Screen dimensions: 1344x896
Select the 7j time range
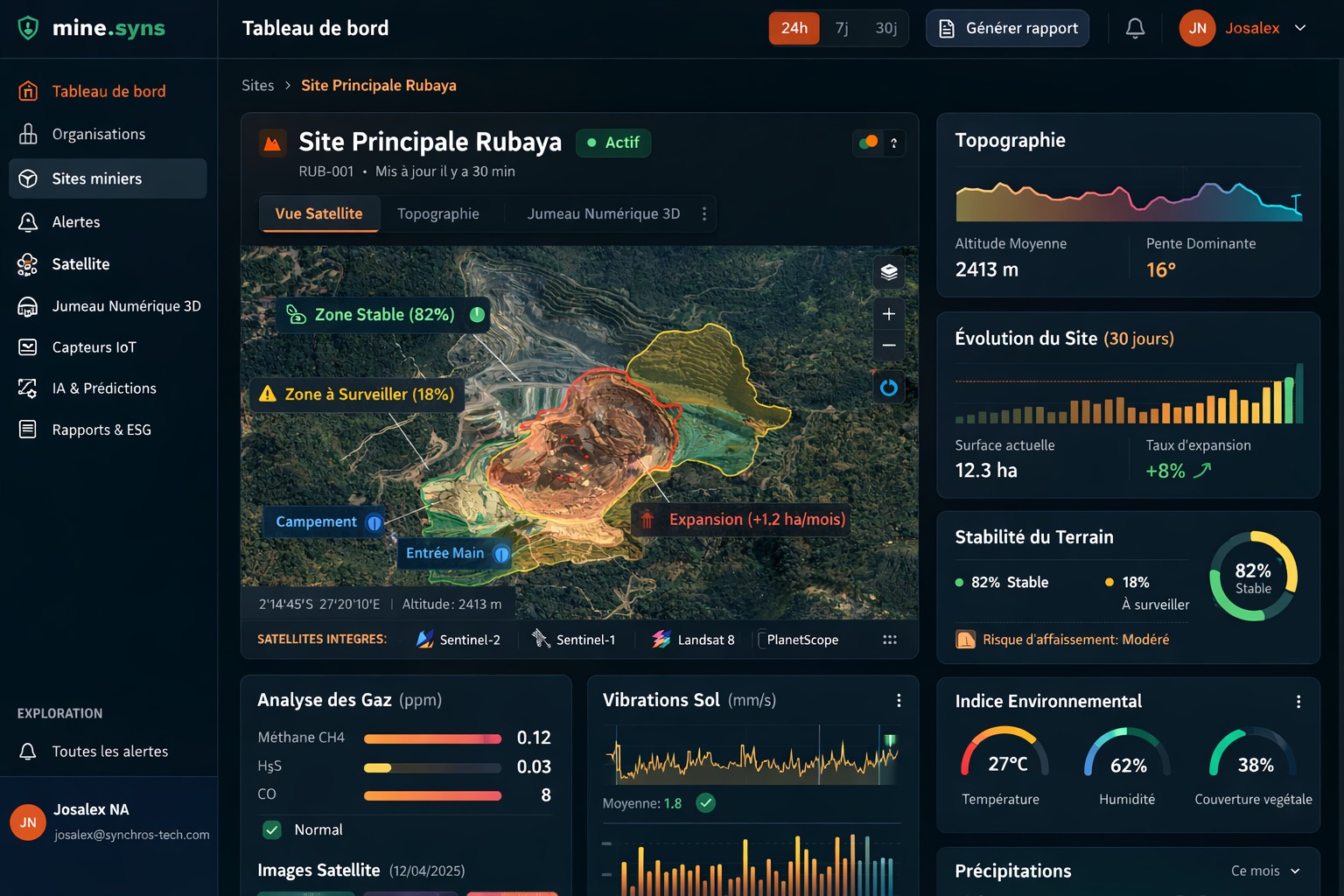pyautogui.click(x=841, y=27)
